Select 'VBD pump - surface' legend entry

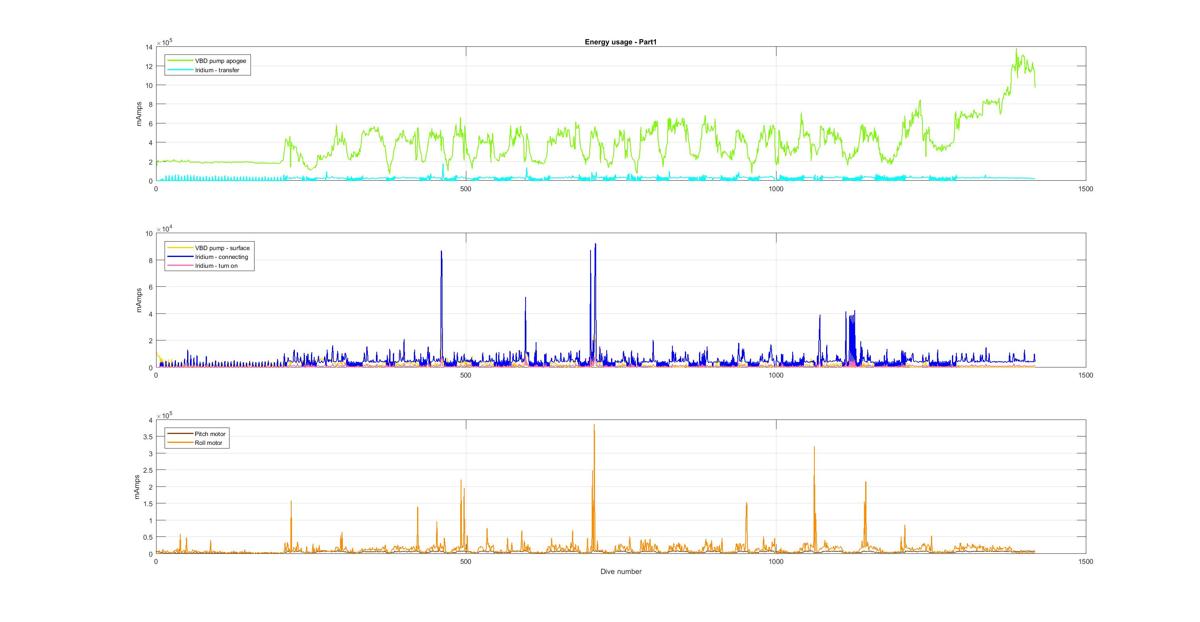tap(222, 247)
